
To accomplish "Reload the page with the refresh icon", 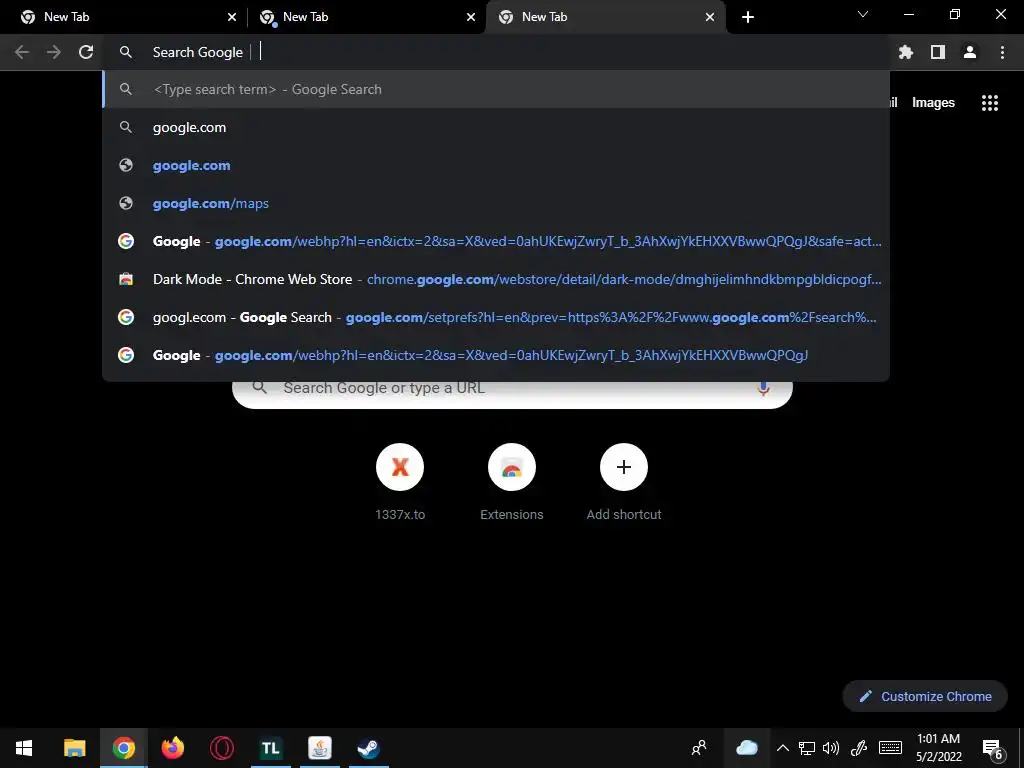I will pos(86,52).
